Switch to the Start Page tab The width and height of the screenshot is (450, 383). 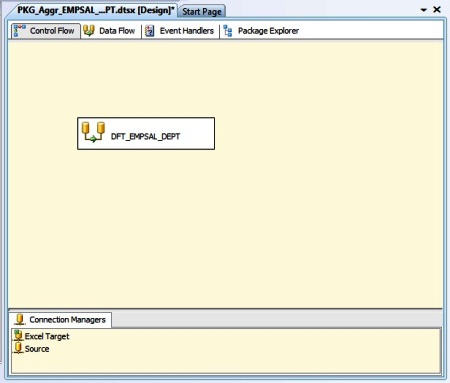pos(202,11)
